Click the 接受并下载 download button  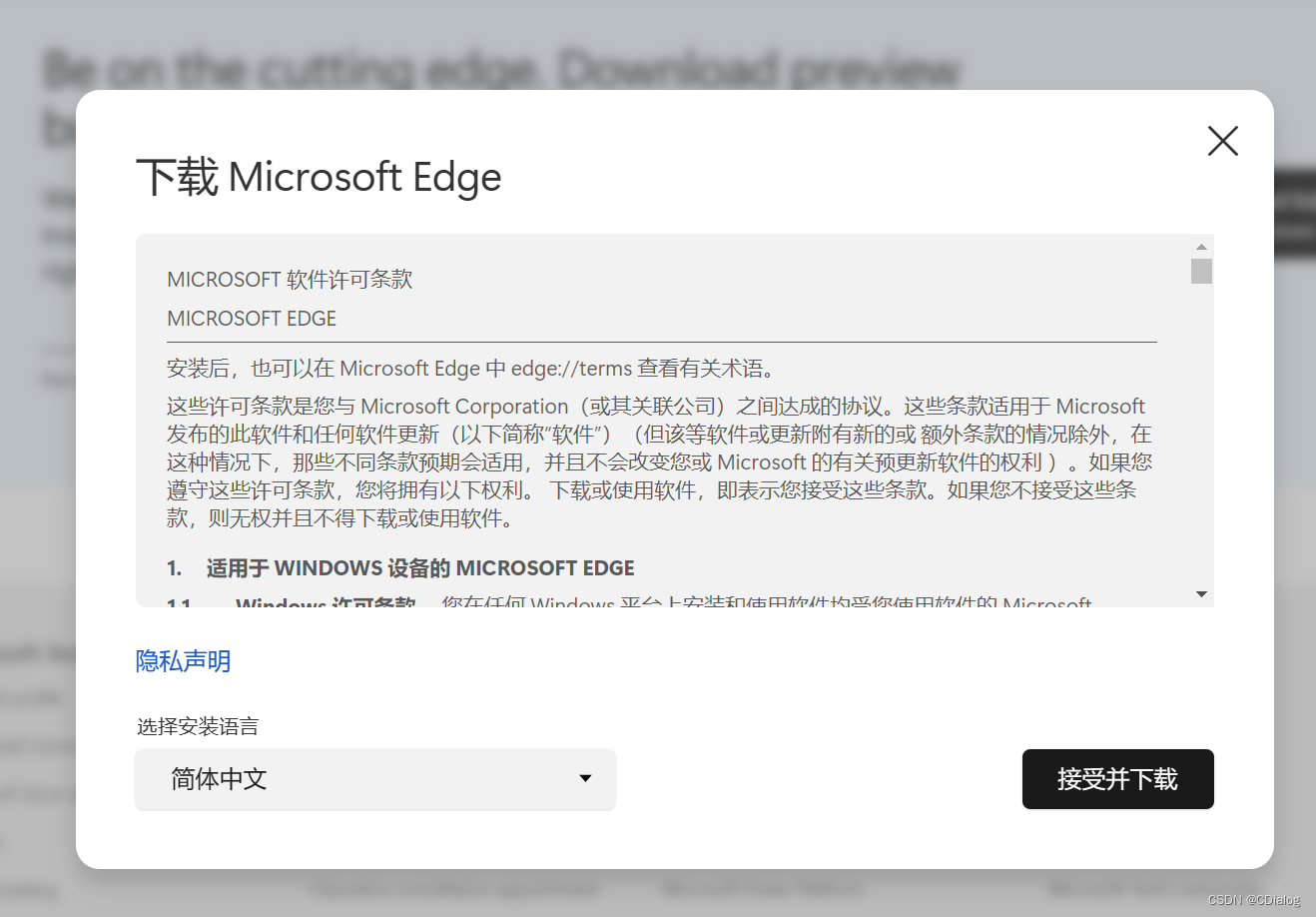pos(1117,779)
